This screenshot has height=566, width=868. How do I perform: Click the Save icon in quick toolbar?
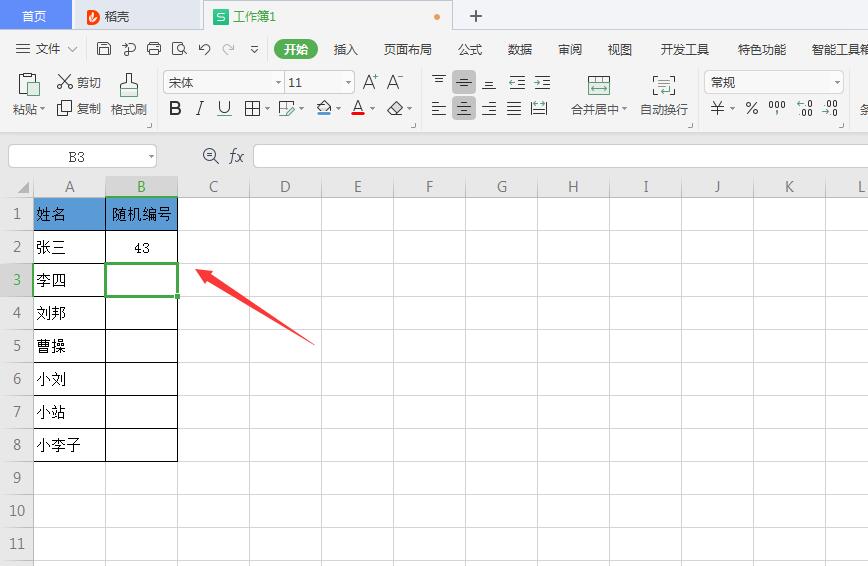(x=104, y=49)
